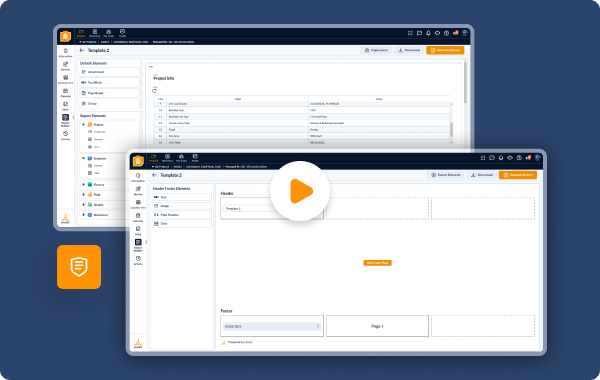600x380 pixels.
Task: Click the date field in the Footer
Action: coord(272,326)
